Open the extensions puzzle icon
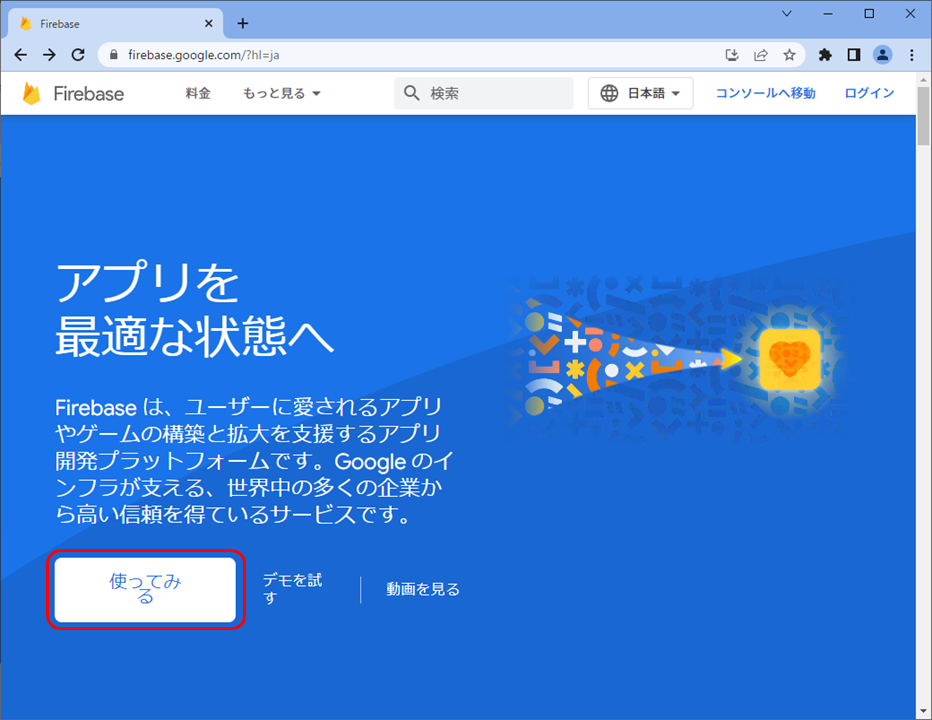Image resolution: width=932 pixels, height=720 pixels. 825,55
